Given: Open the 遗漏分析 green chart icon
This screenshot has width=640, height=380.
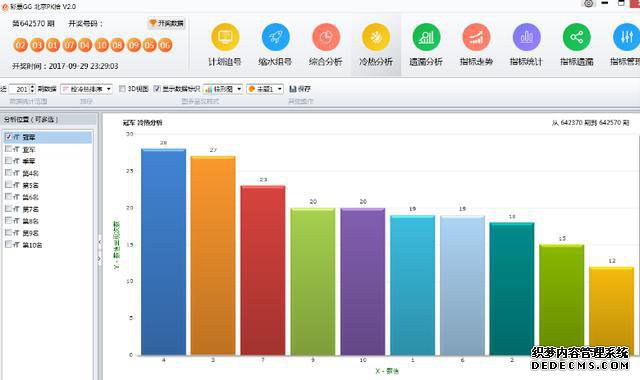Looking at the screenshot, I should point(426,37).
